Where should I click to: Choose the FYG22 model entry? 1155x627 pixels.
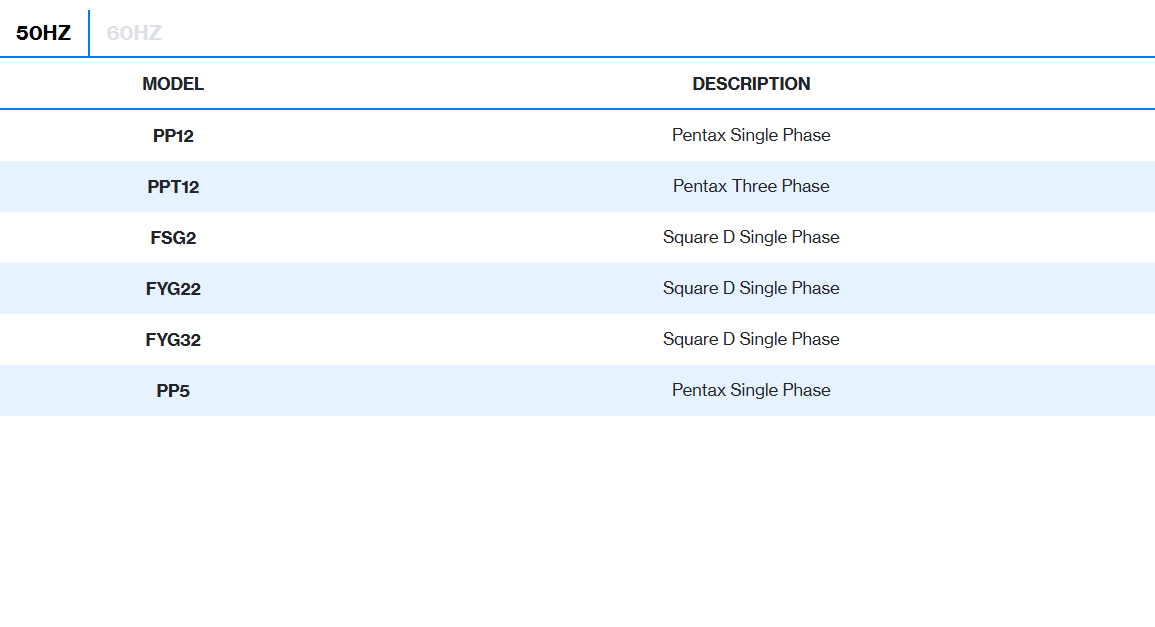[173, 289]
